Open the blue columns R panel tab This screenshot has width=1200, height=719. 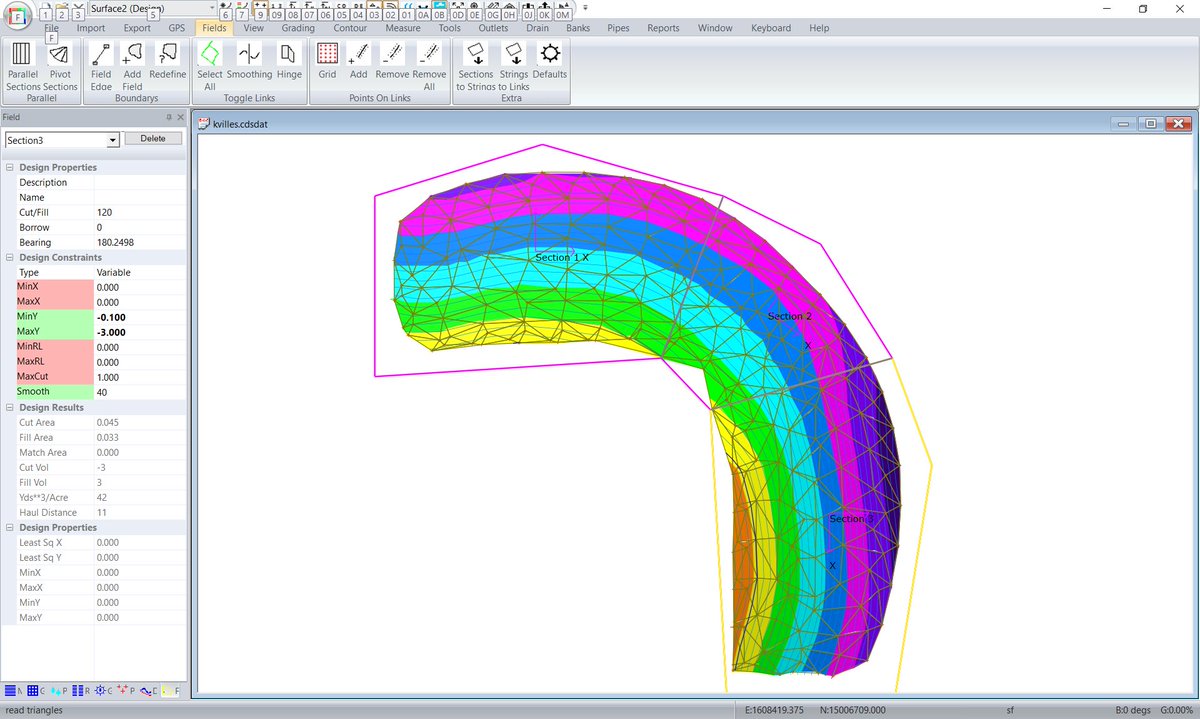click(81, 690)
